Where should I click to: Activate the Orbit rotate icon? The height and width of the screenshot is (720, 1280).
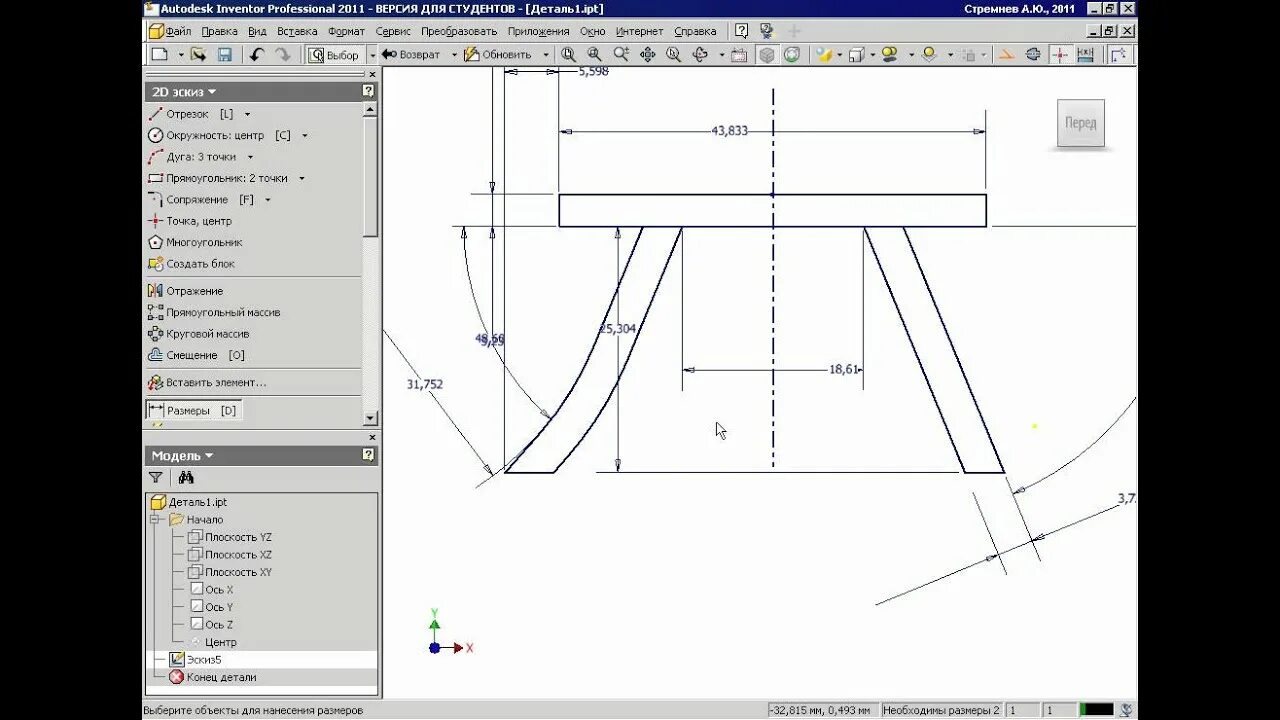coord(700,54)
